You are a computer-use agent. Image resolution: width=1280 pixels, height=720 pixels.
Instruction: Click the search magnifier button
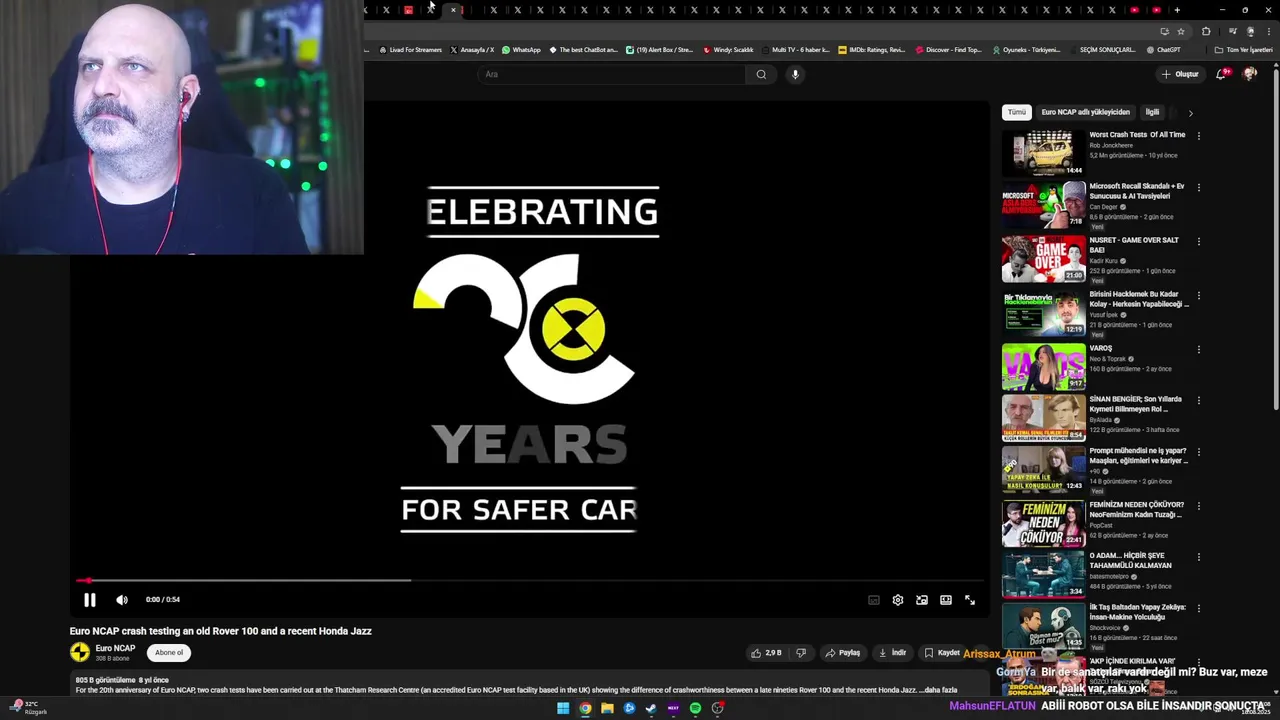761,74
